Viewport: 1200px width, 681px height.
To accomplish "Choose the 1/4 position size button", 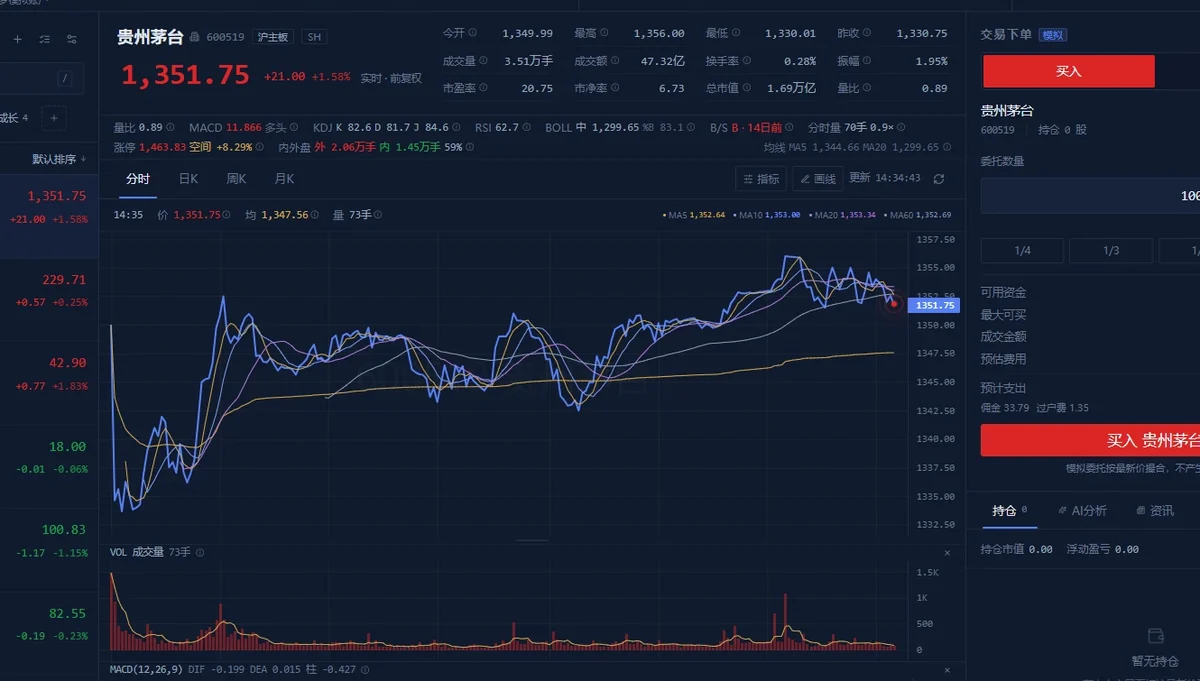I will pos(1022,251).
